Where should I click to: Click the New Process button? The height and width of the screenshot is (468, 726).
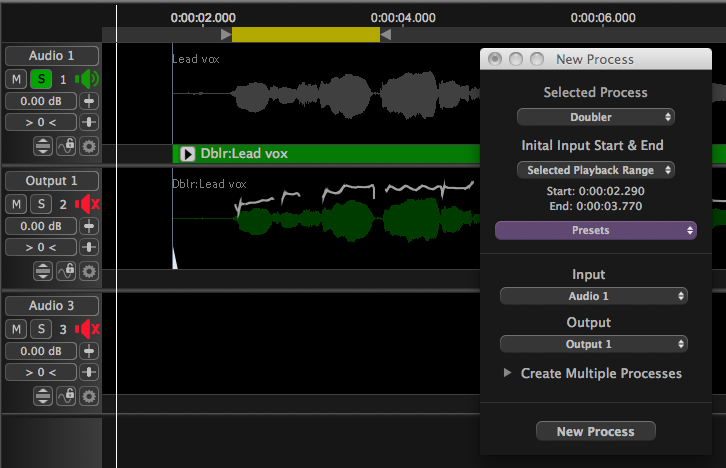pos(595,431)
